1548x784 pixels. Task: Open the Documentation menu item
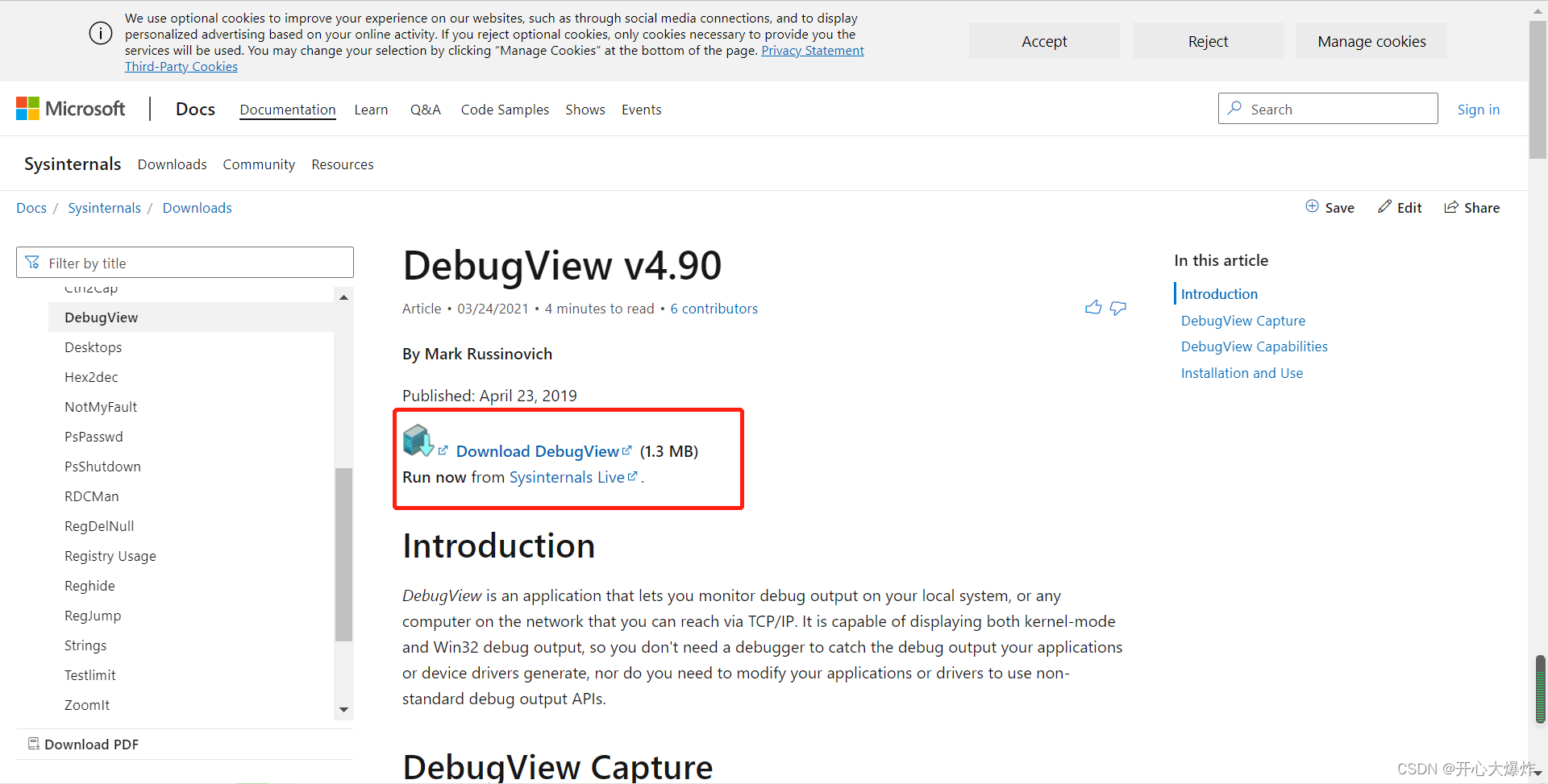pos(287,109)
